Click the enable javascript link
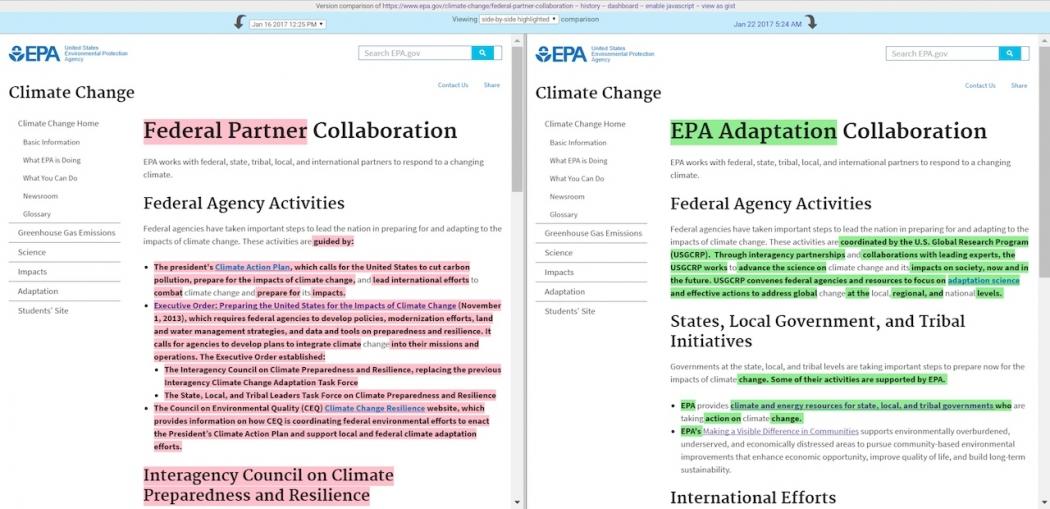 668,5
